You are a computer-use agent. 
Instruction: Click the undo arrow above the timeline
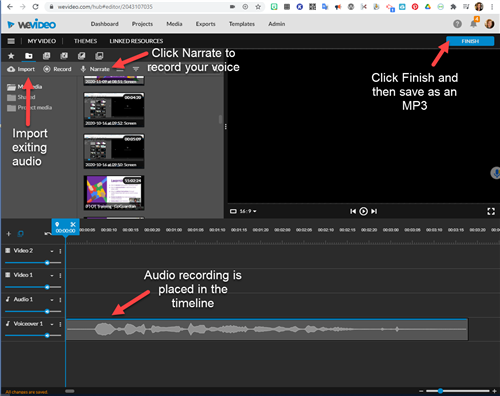pos(47,234)
